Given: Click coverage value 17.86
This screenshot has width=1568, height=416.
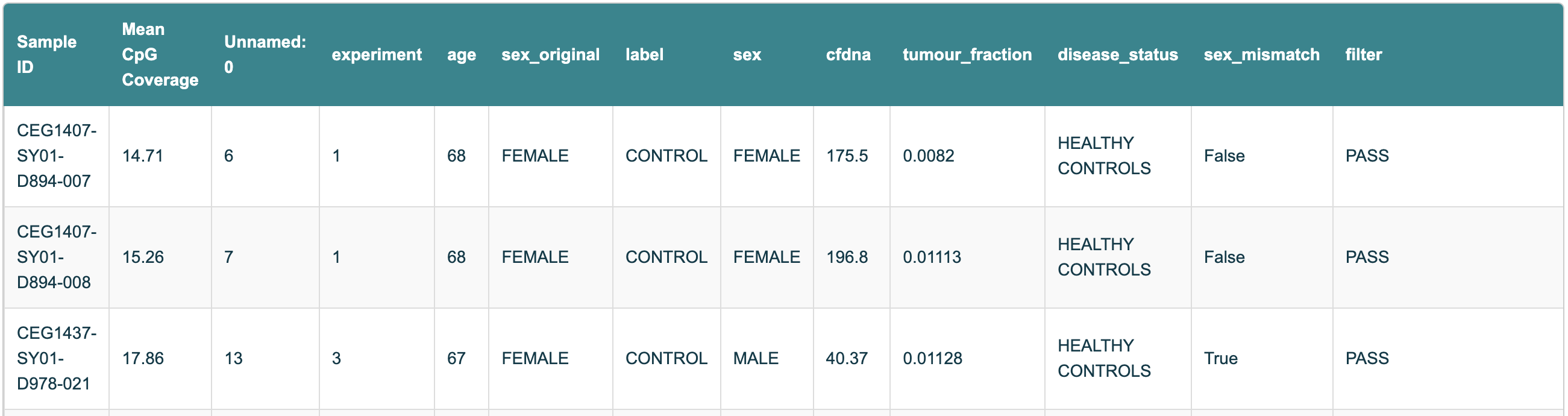Looking at the screenshot, I should (143, 358).
